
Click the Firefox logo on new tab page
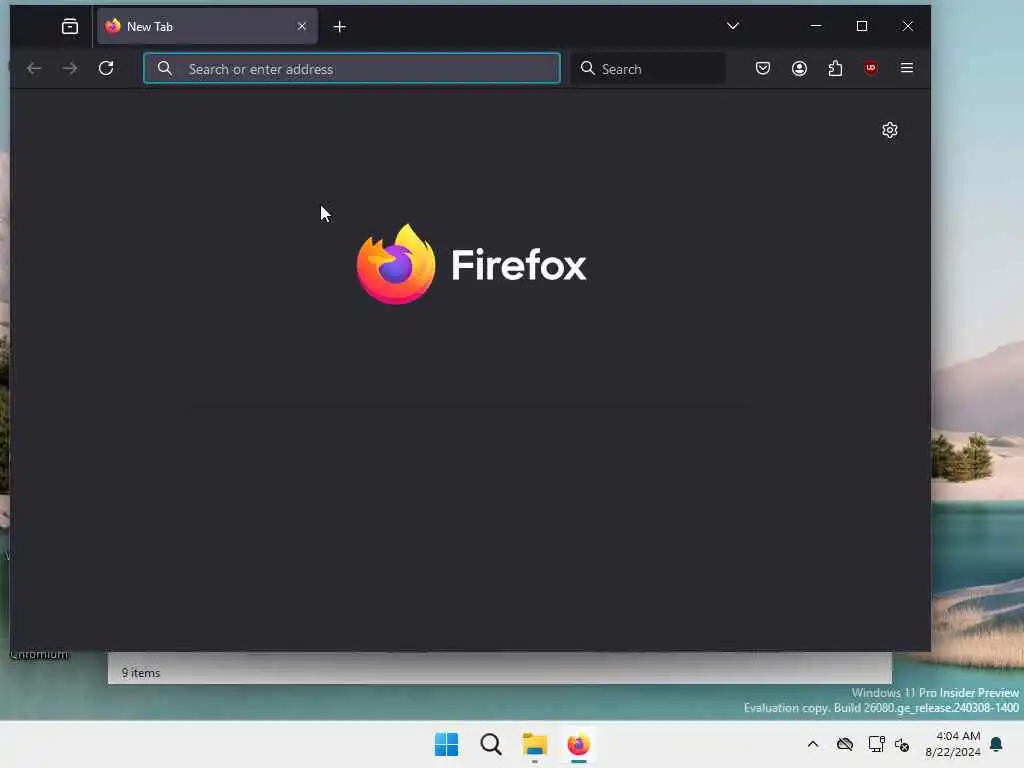(472, 264)
